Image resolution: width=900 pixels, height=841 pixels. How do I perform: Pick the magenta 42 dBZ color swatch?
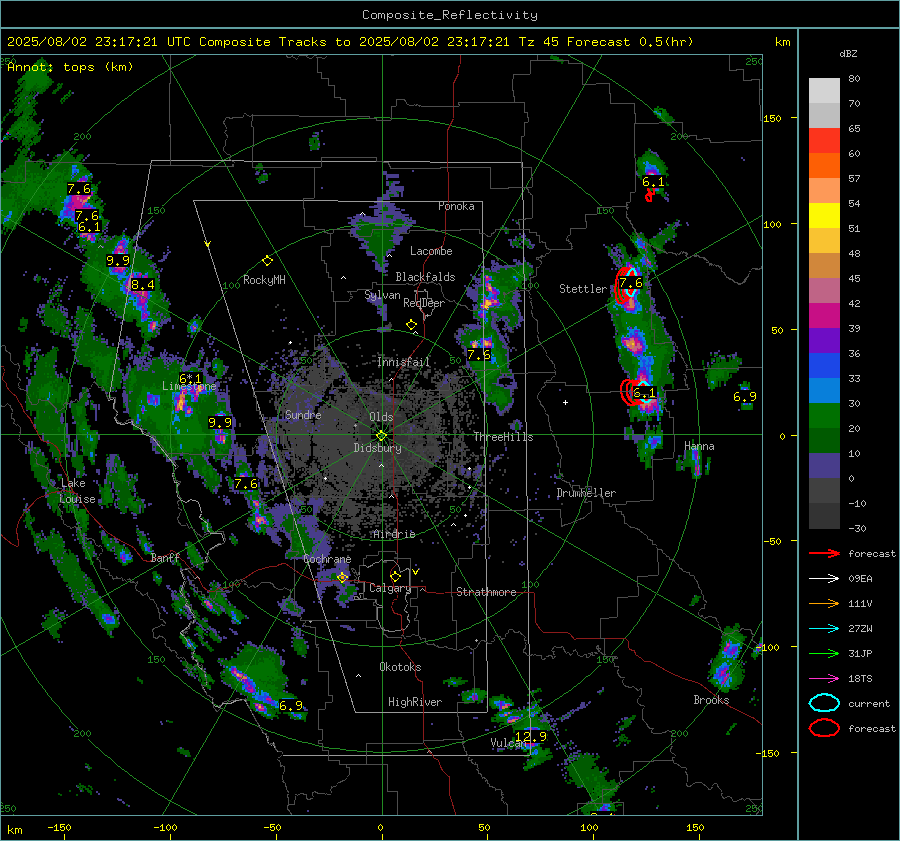(824, 316)
